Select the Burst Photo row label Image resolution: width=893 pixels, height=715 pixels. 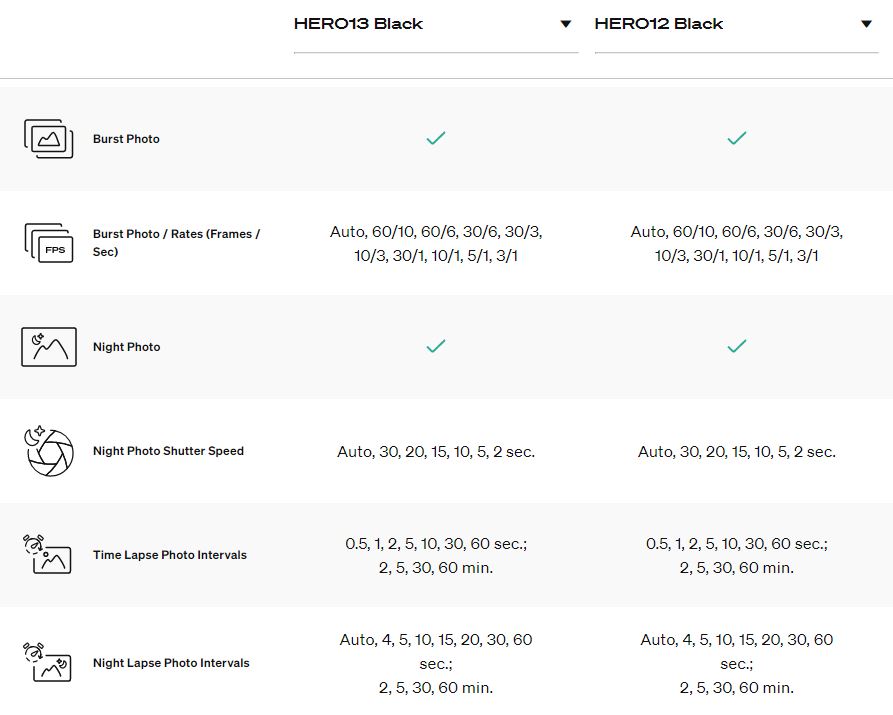126,139
